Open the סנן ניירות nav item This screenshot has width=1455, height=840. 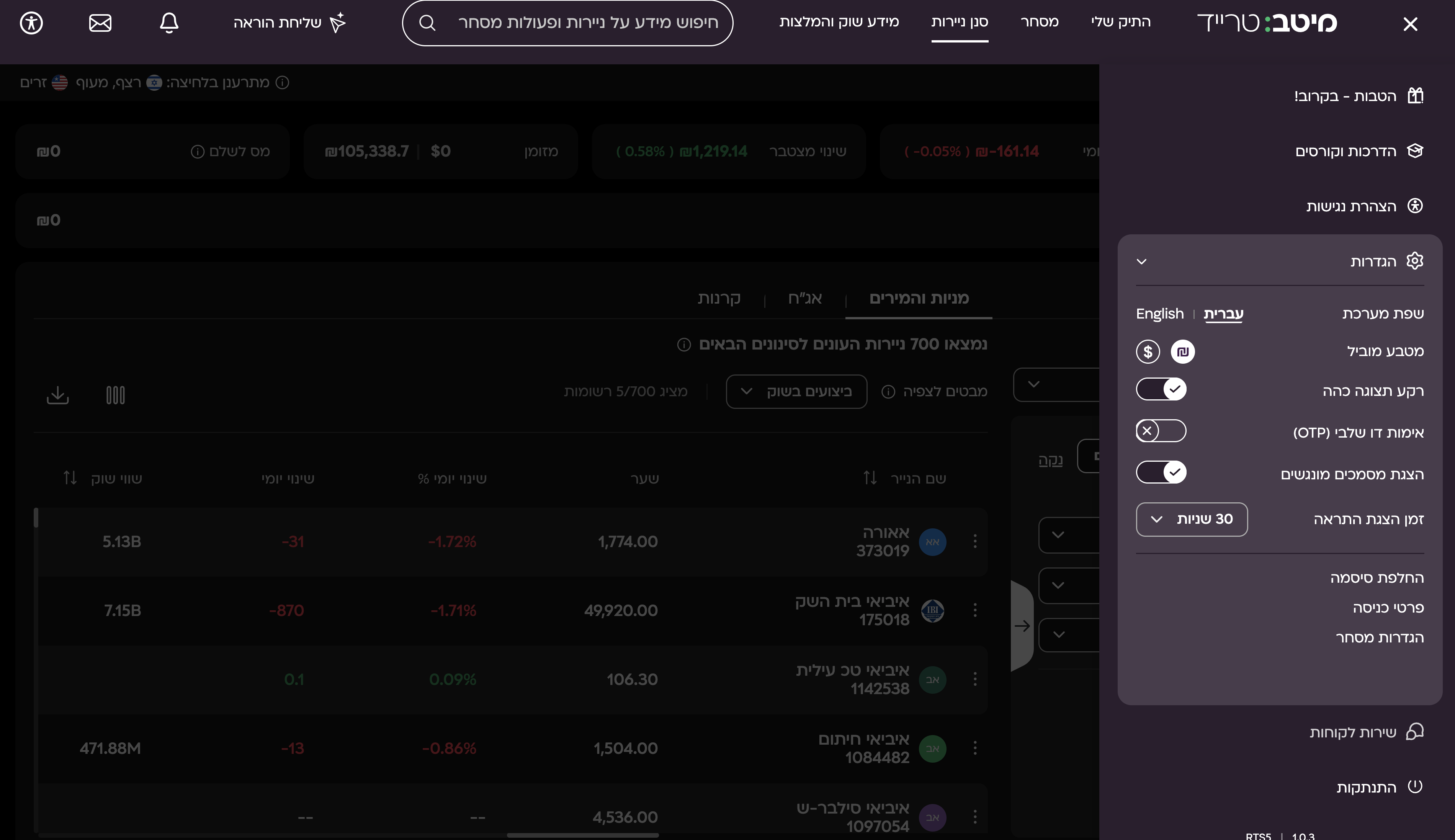click(x=960, y=23)
